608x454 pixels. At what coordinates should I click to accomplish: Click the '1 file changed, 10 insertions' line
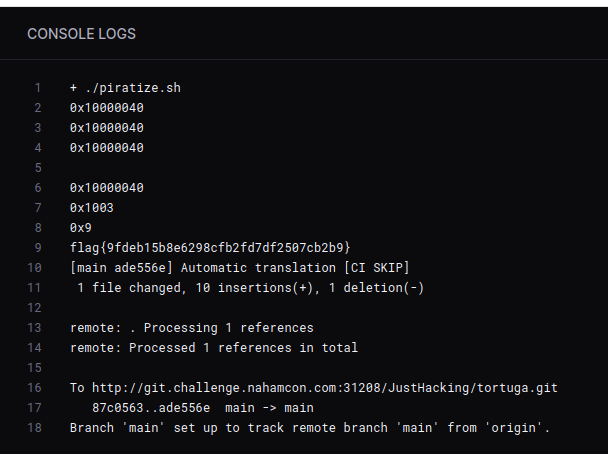tap(250, 288)
